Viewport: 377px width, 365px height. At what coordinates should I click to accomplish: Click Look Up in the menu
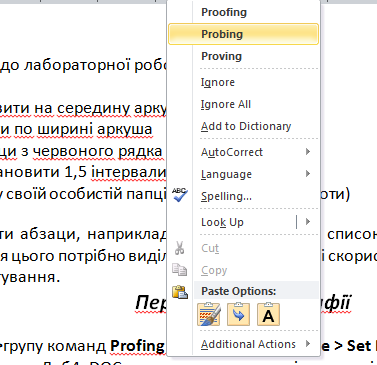click(x=222, y=222)
